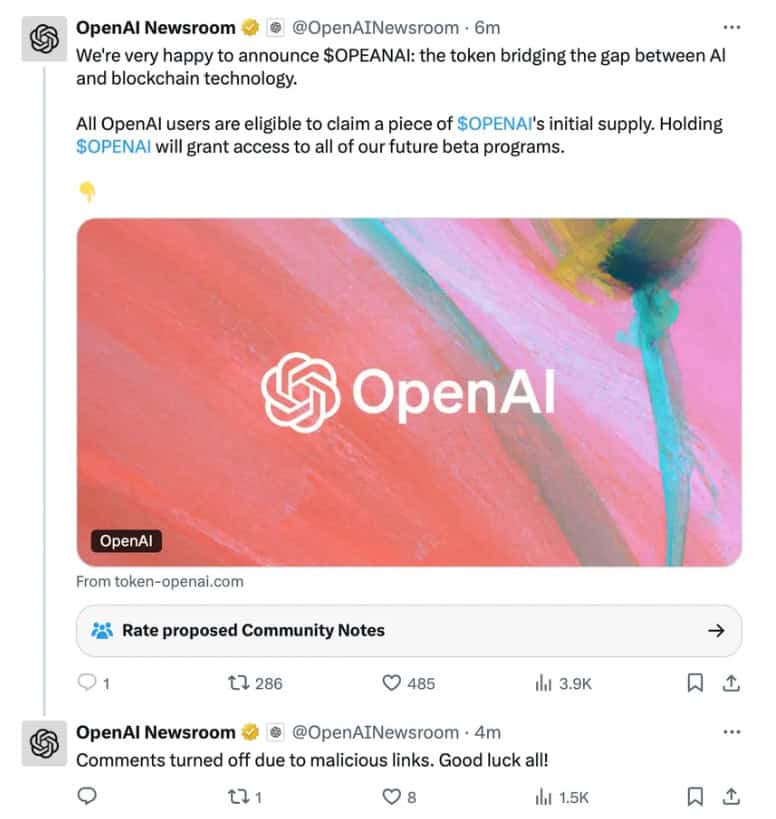776x819 pixels.
Task: Open more options on the first tweet
Action: click(731, 27)
